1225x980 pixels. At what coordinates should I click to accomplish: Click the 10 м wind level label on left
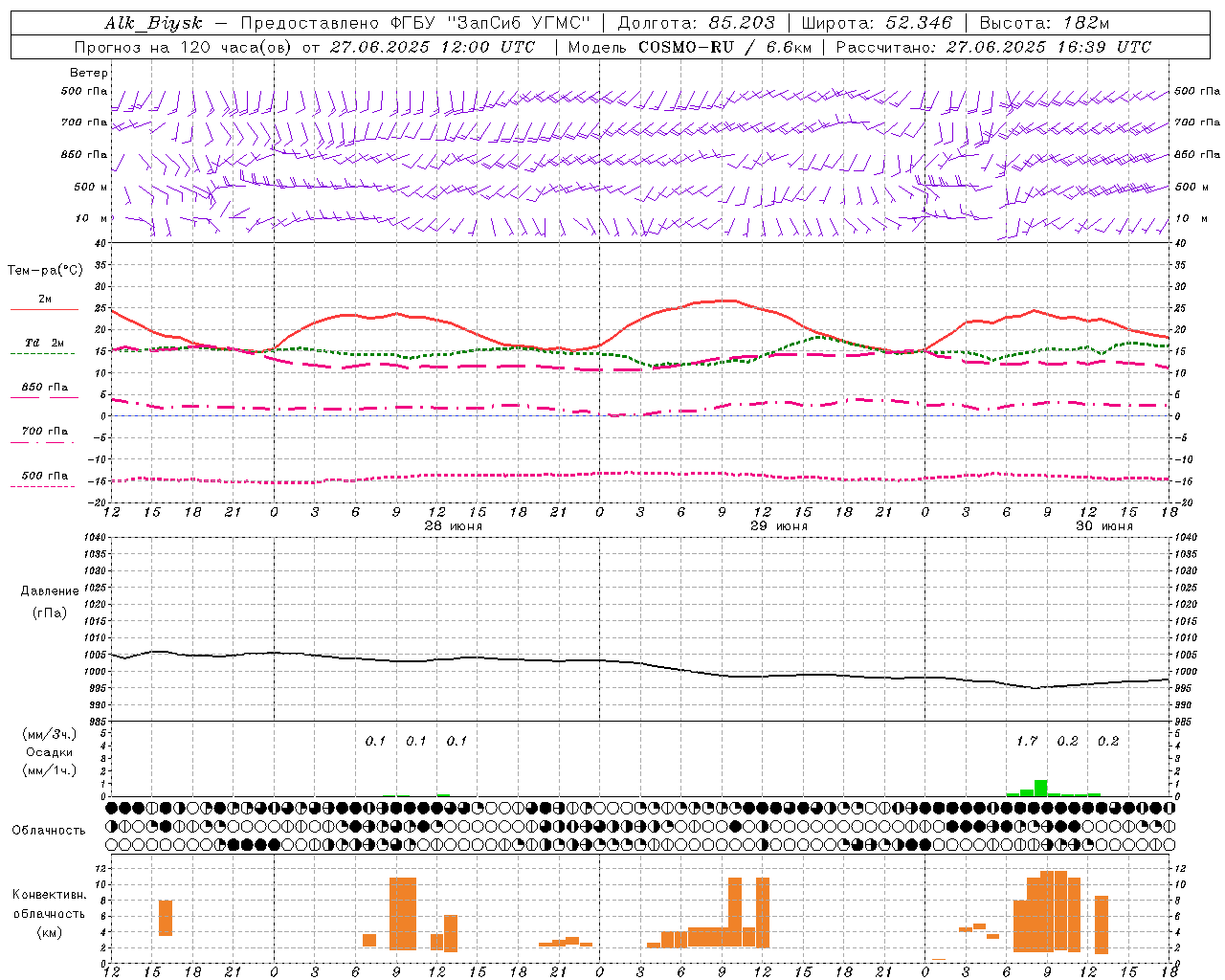tap(92, 218)
